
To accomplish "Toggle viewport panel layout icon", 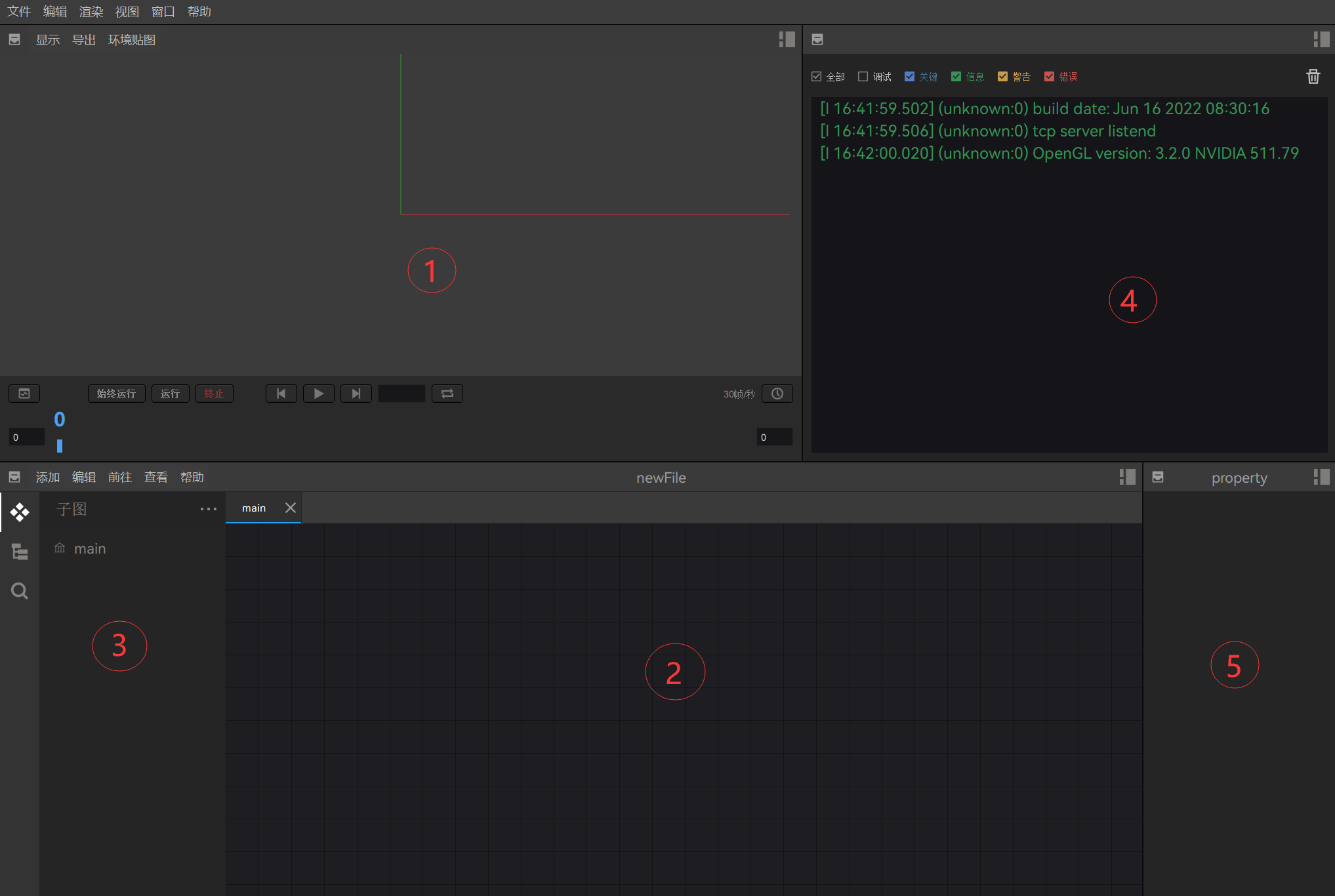I will pyautogui.click(x=787, y=39).
